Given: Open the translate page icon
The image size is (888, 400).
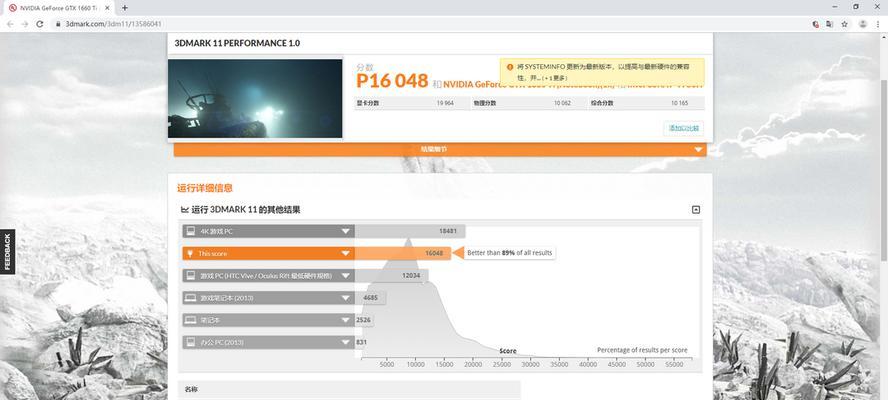Looking at the screenshot, I should tap(830, 24).
